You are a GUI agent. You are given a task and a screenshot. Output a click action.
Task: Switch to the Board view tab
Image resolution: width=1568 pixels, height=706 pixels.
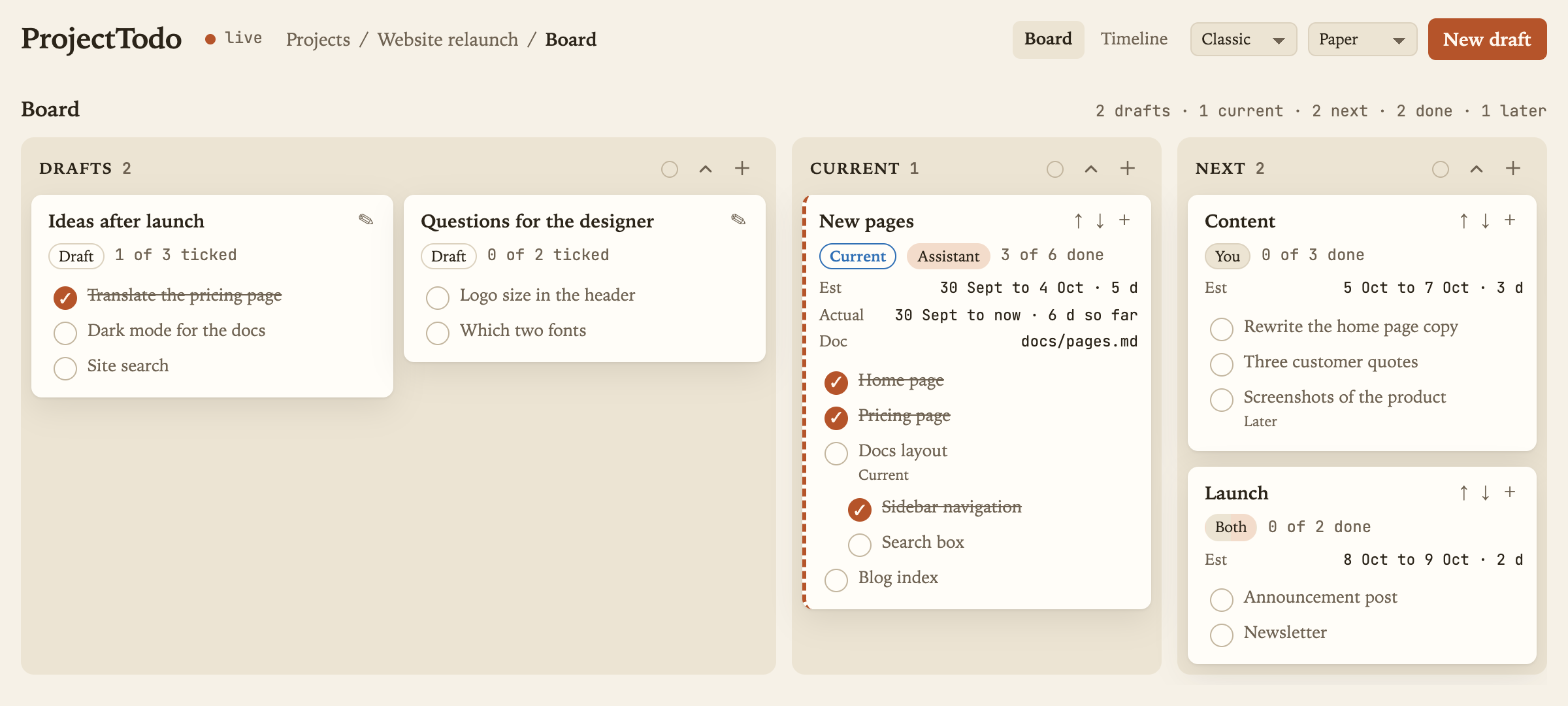1048,39
